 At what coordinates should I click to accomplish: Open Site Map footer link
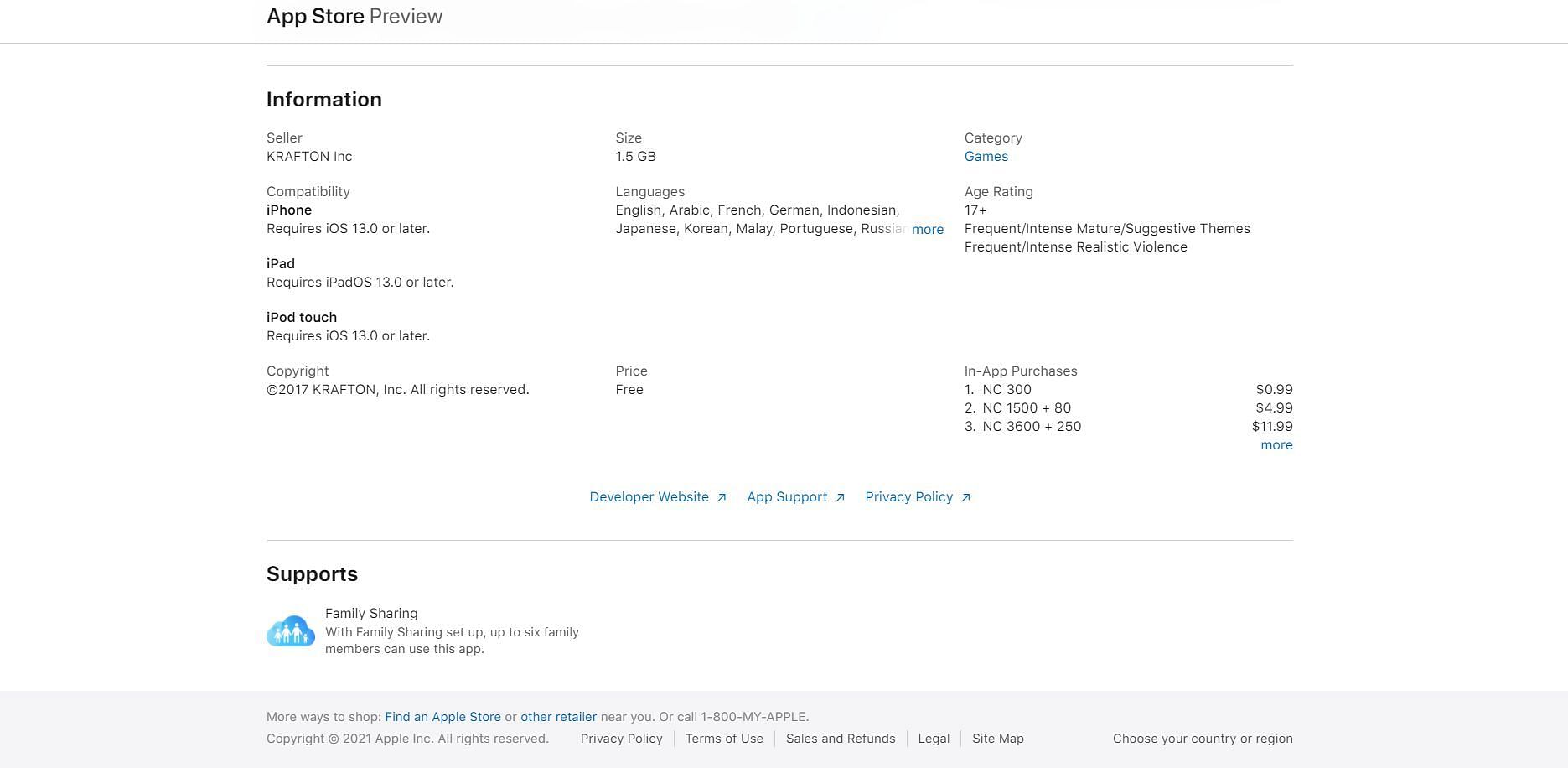[x=997, y=739]
